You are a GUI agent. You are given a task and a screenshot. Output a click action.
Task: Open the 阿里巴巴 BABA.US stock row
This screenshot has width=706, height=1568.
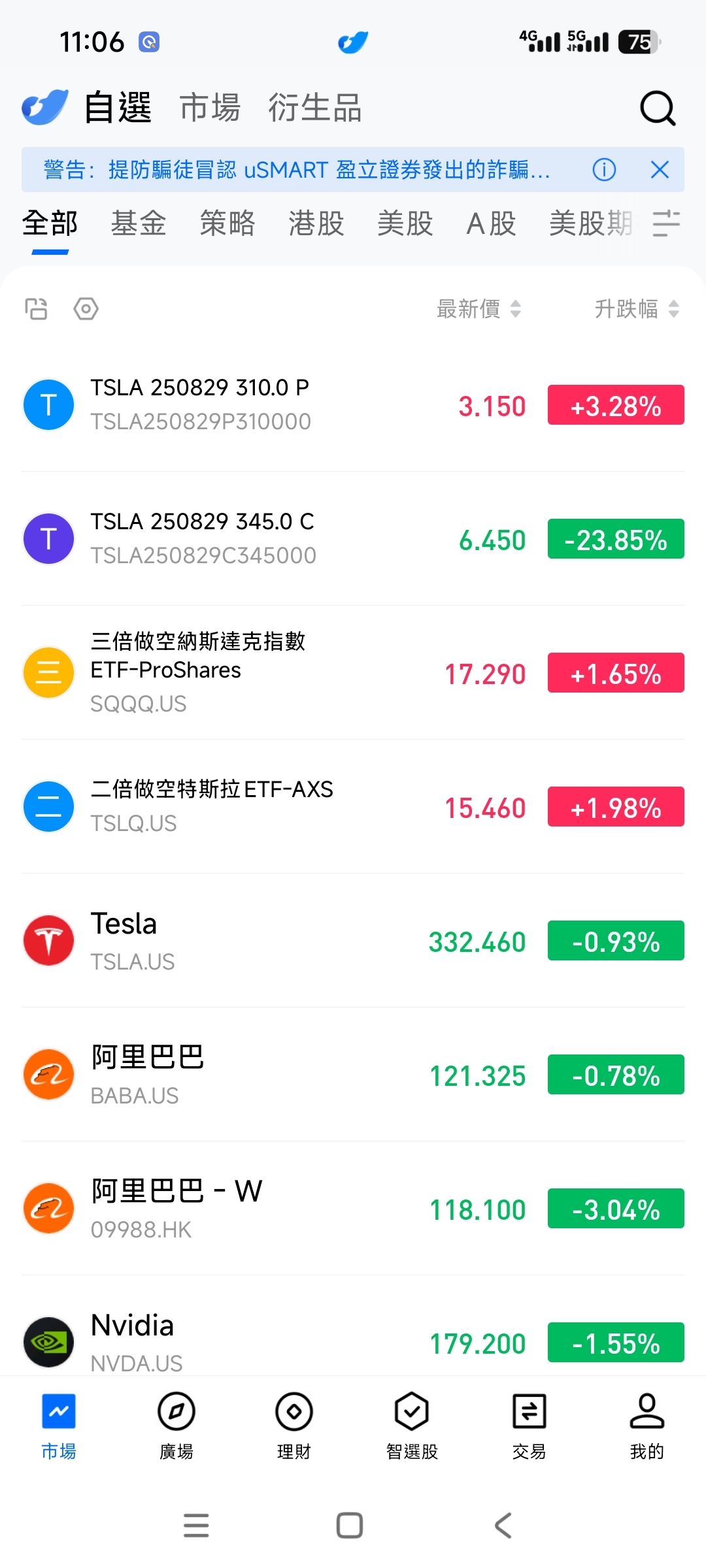pyautogui.click(x=353, y=1075)
